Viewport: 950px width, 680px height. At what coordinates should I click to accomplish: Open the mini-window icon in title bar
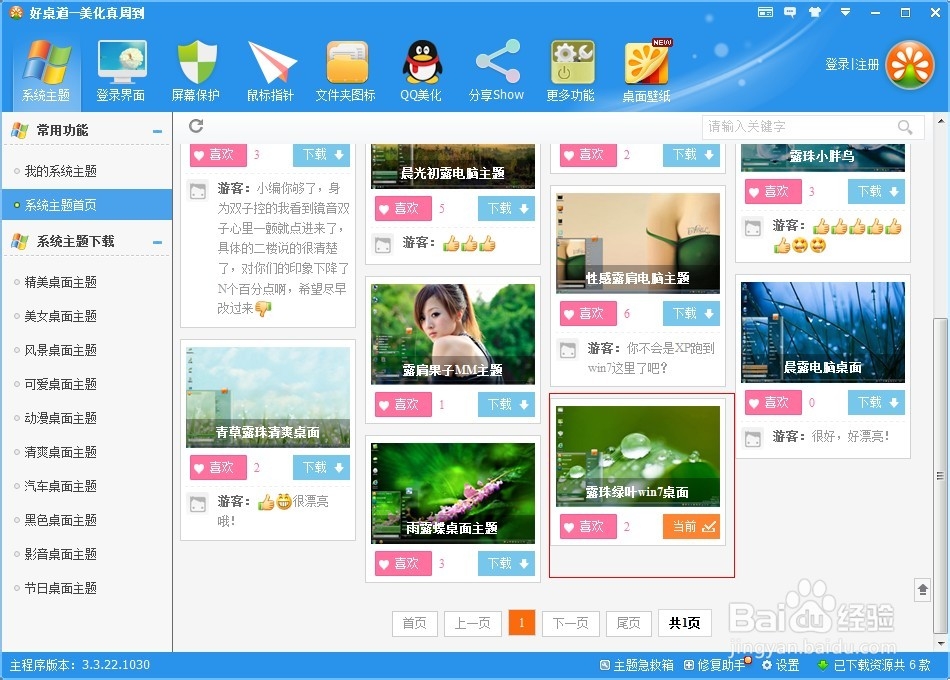(765, 12)
